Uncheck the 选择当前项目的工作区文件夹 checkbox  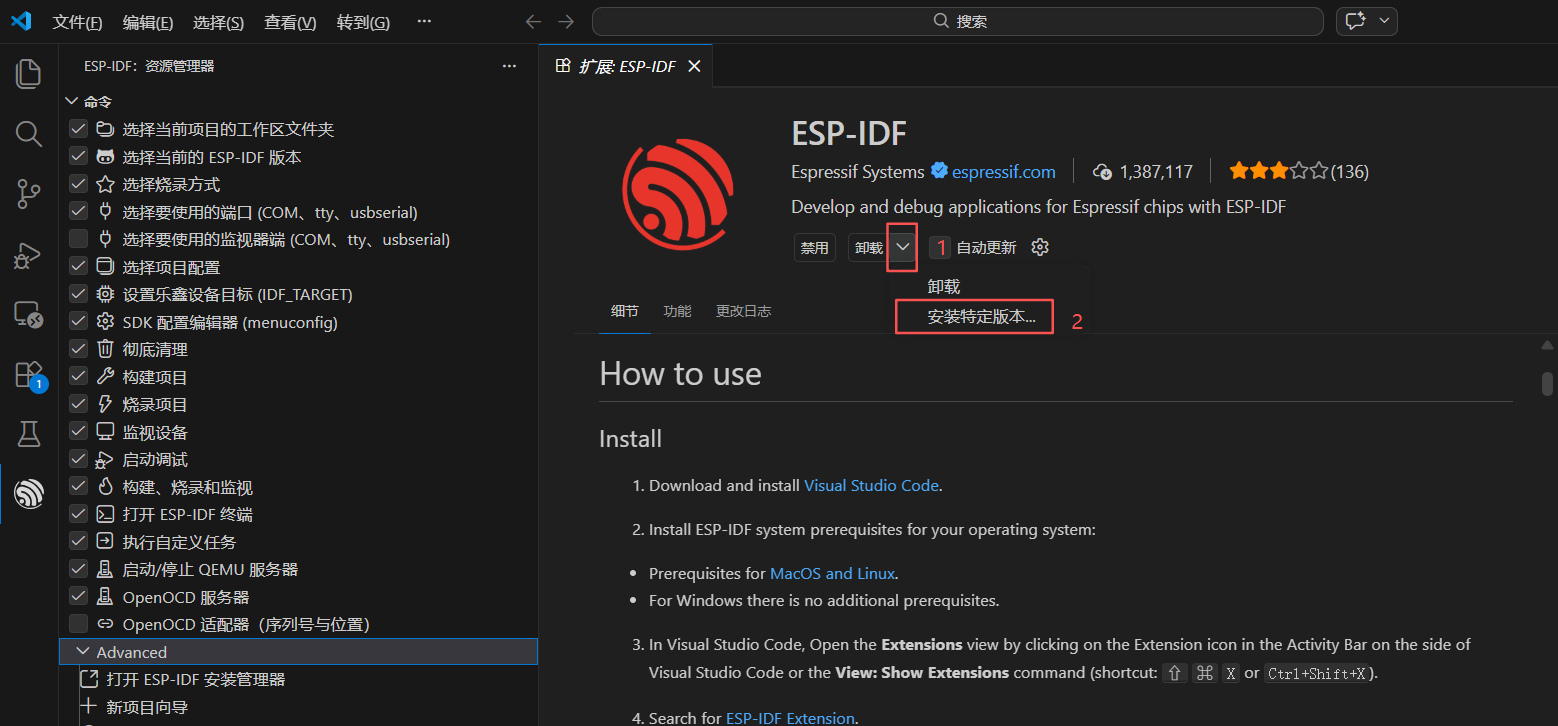point(78,129)
